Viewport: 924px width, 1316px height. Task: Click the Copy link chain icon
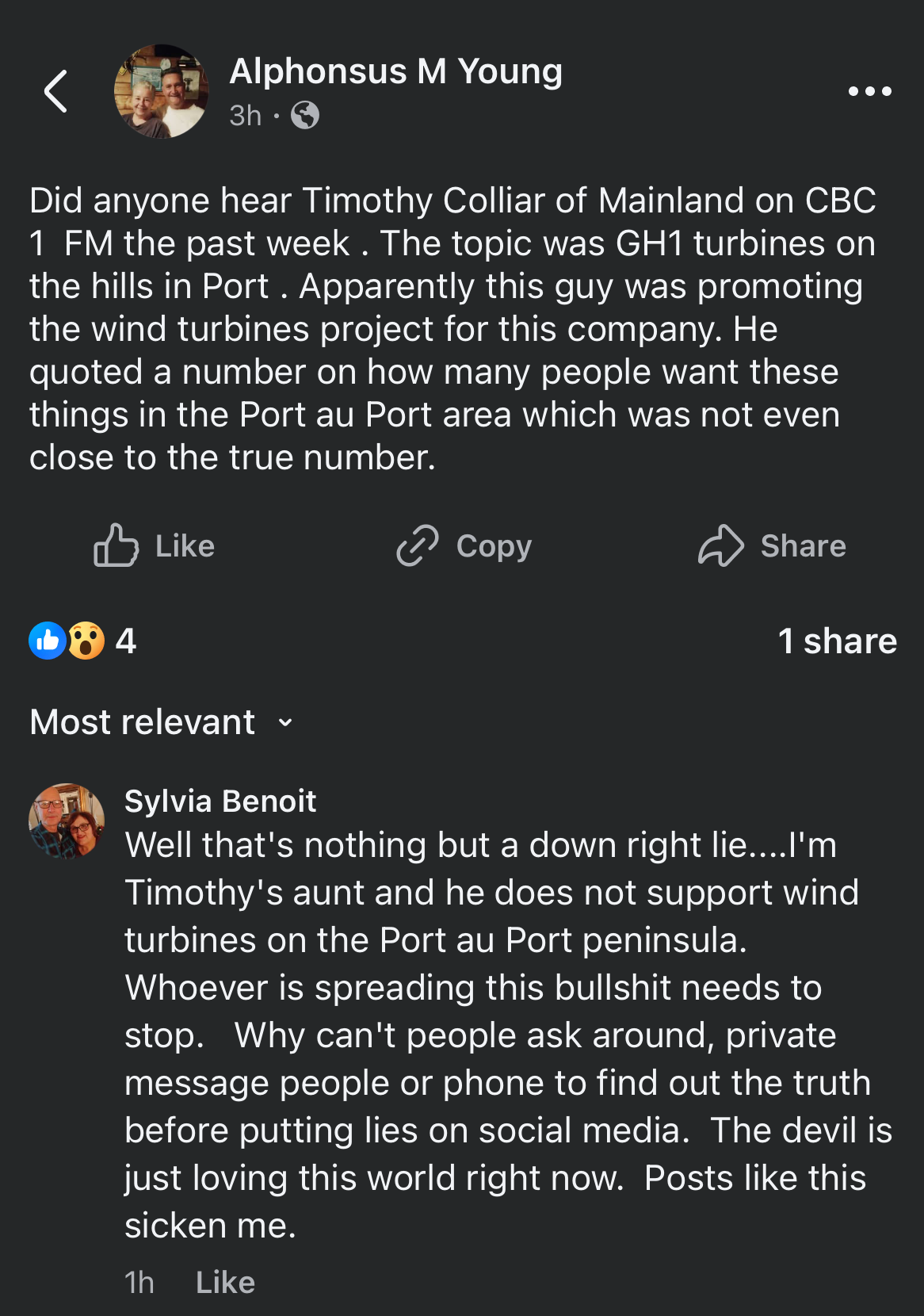pyautogui.click(x=417, y=545)
